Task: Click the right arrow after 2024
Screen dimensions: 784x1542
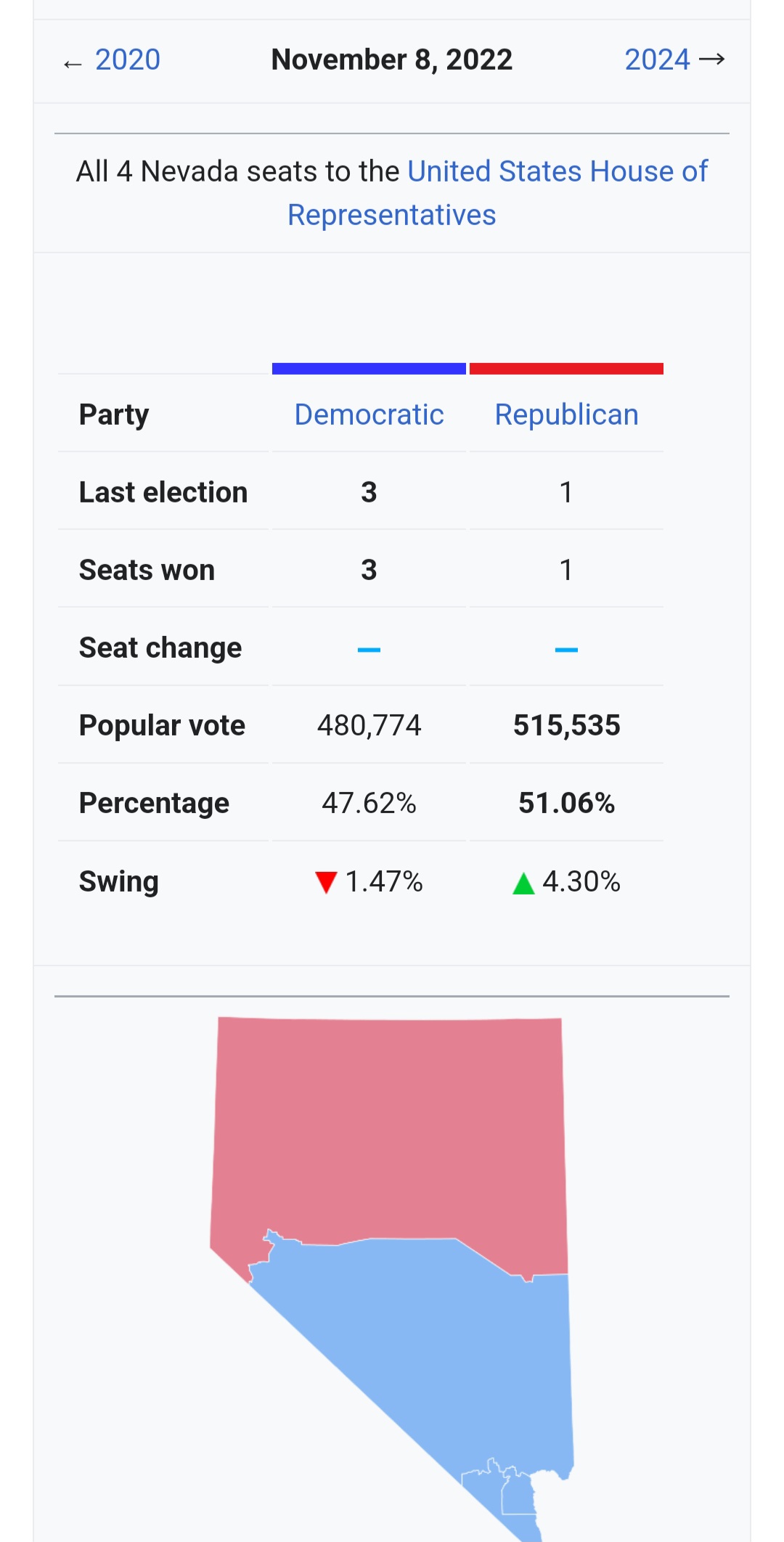Action: point(712,60)
